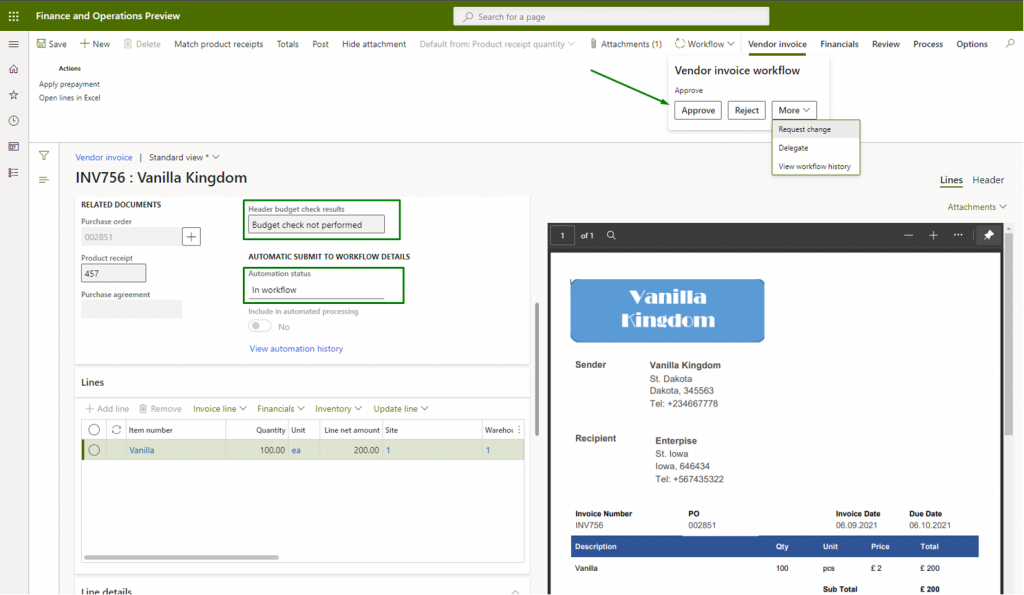Open Recent clock icon in sidebar
Screen dimensions: 1024x595
[13, 121]
